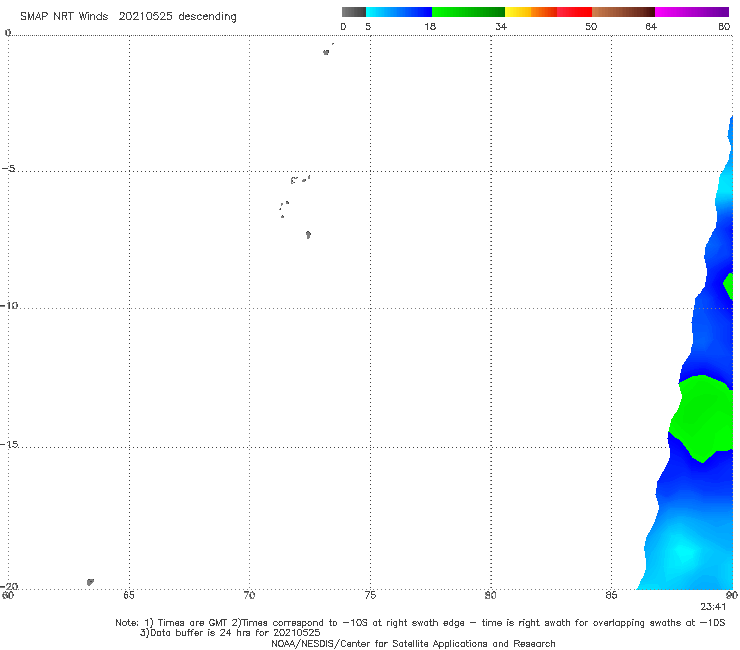Click color bar label '34'

point(501,26)
